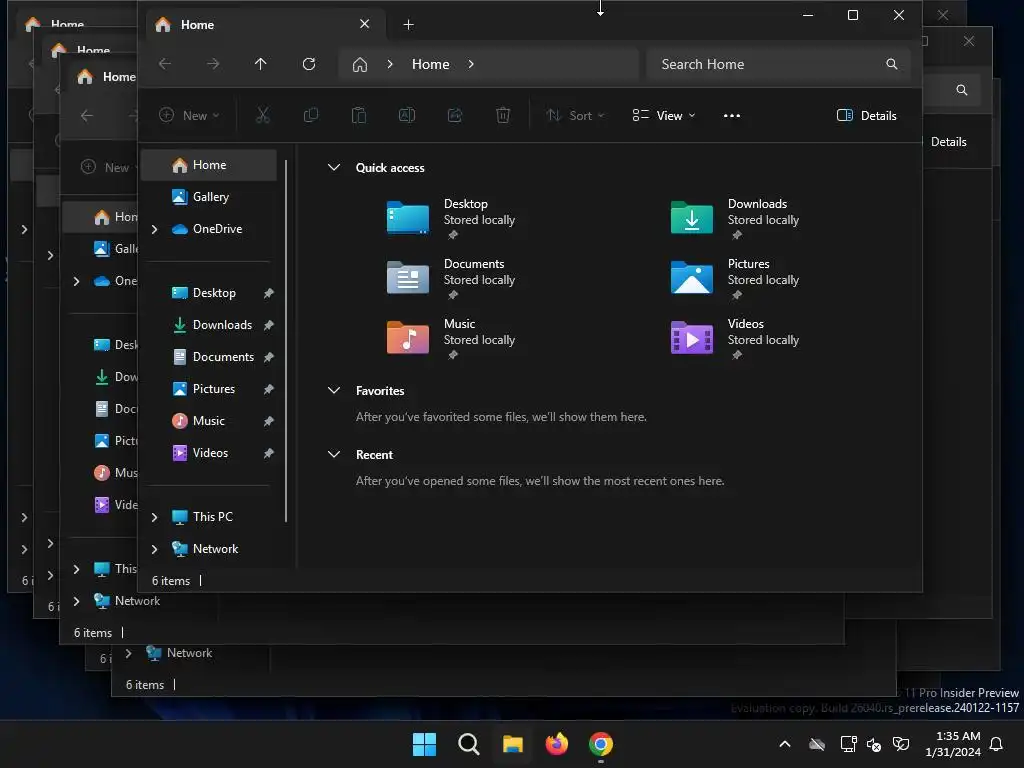Launch Chrome from the taskbar
Image resolution: width=1024 pixels, height=768 pixels.
point(601,744)
